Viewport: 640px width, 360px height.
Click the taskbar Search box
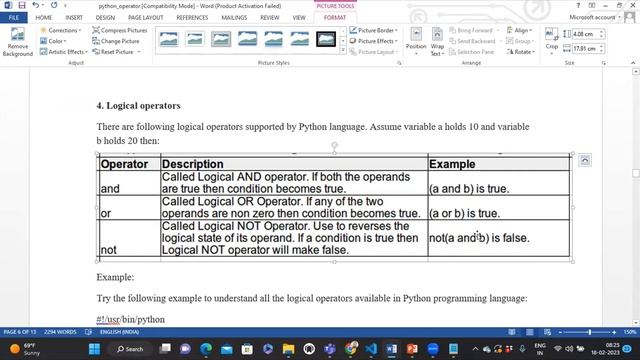pyautogui.click(x=130, y=349)
